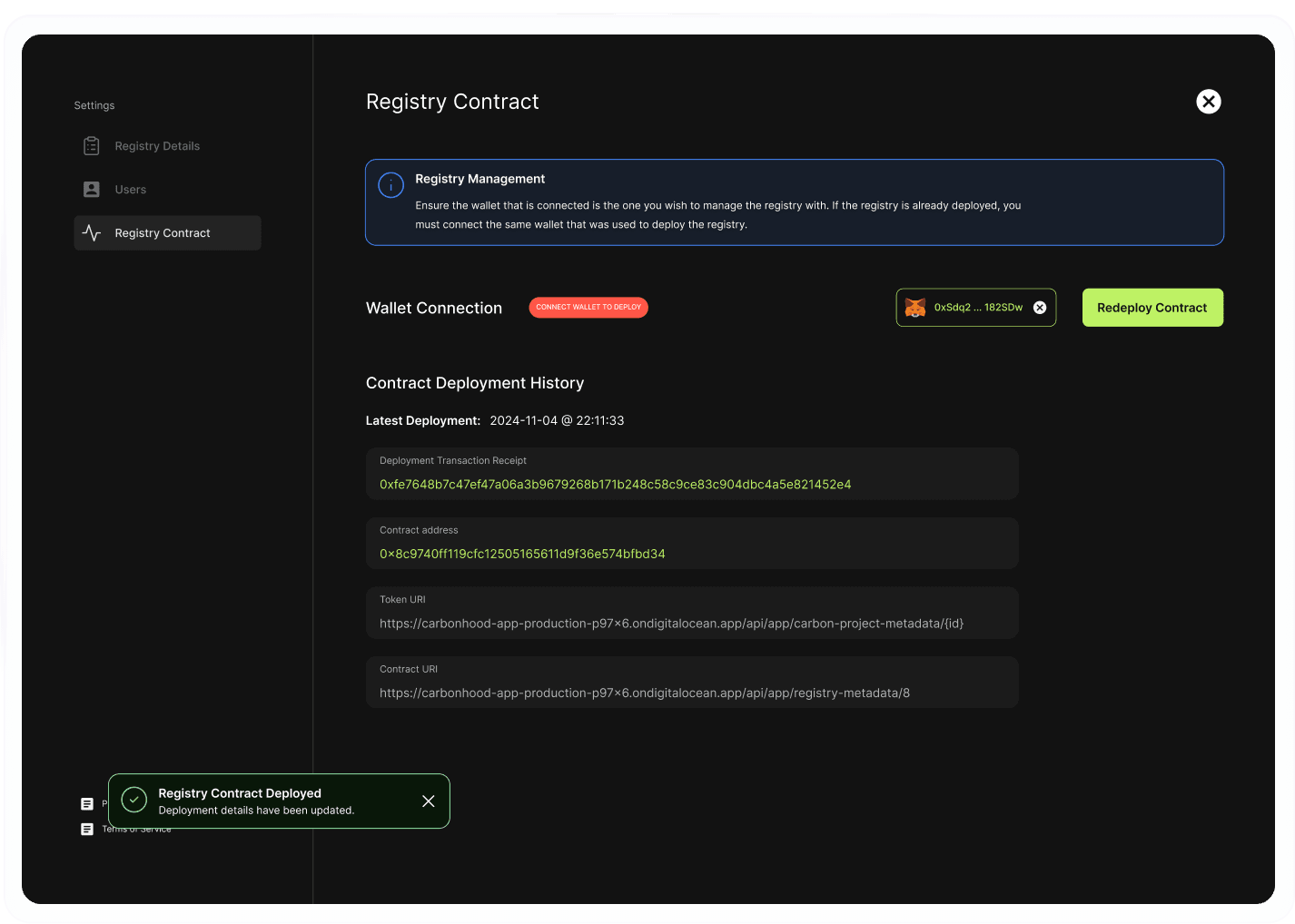Click the Wallet Connection heading
The image size is (1295, 924).
[434, 309]
